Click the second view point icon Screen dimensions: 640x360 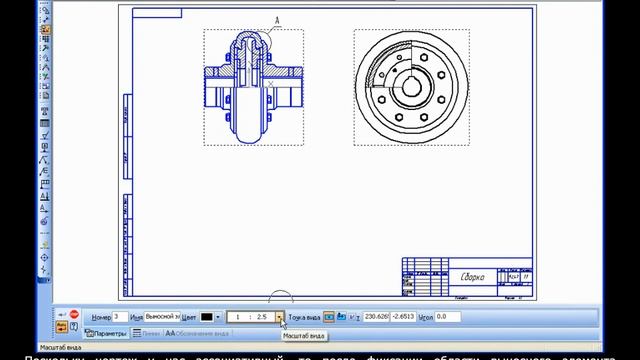(341, 317)
